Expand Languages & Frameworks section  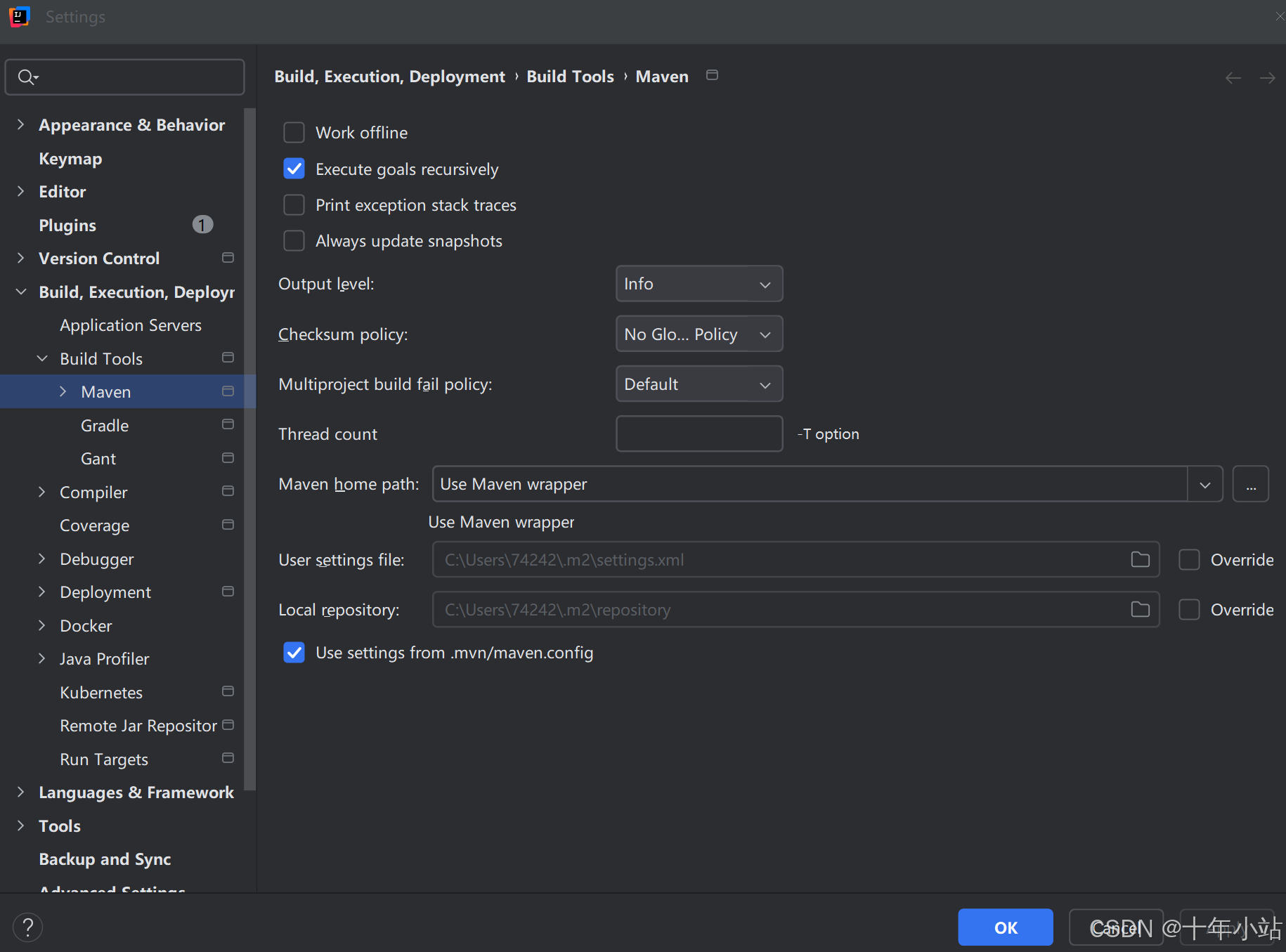(21, 792)
